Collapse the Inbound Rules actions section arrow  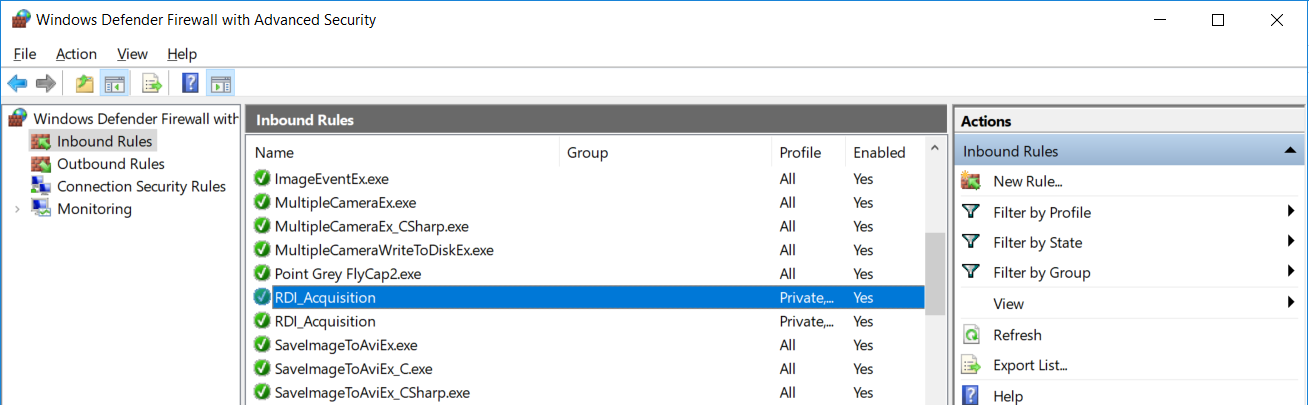[1290, 151]
